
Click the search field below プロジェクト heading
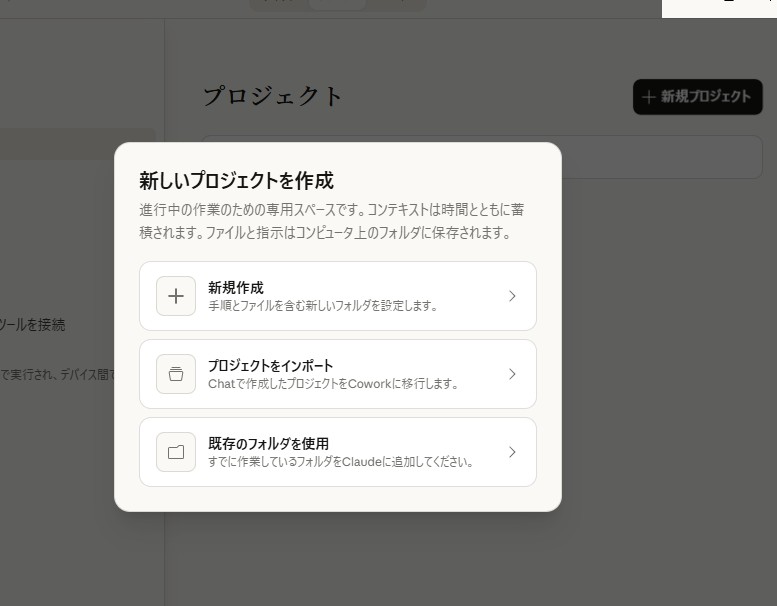[x=660, y=157]
